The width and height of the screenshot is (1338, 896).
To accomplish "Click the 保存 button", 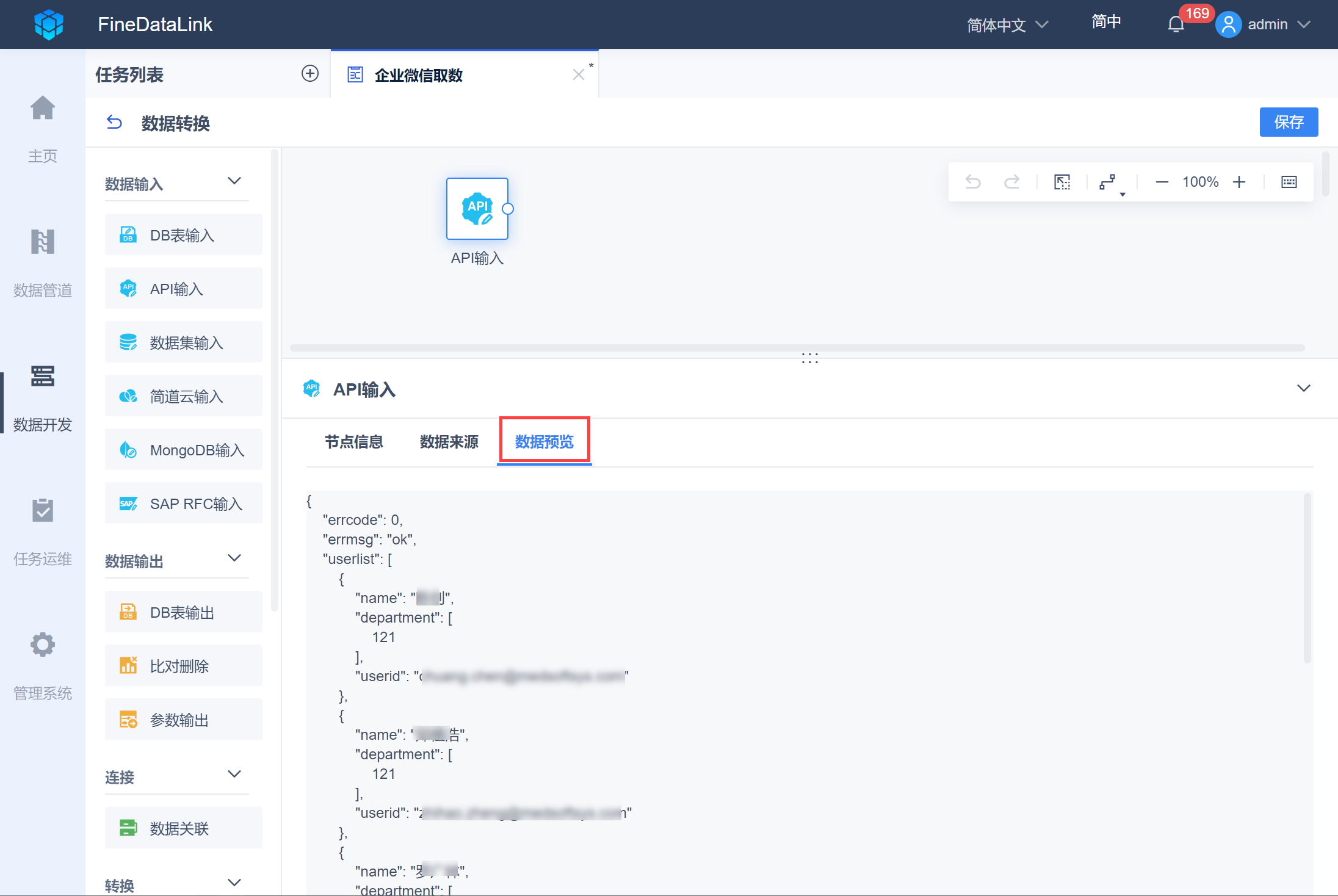I will (x=1288, y=122).
